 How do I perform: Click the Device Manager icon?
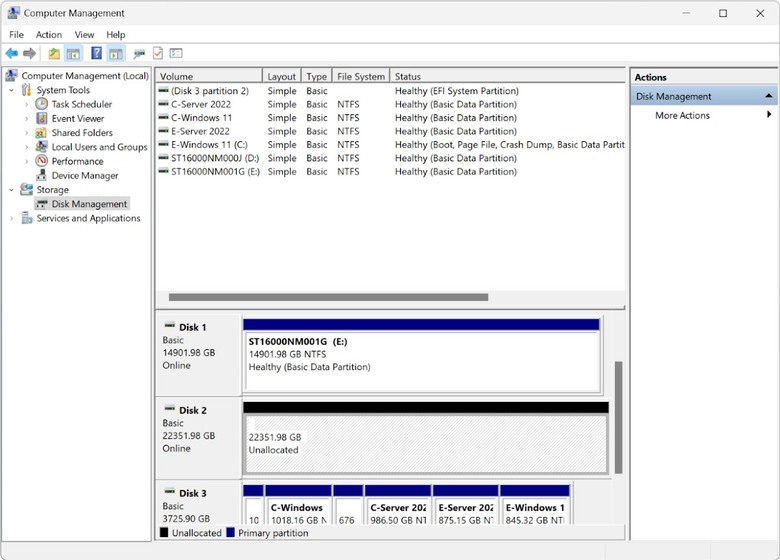click(x=42, y=175)
